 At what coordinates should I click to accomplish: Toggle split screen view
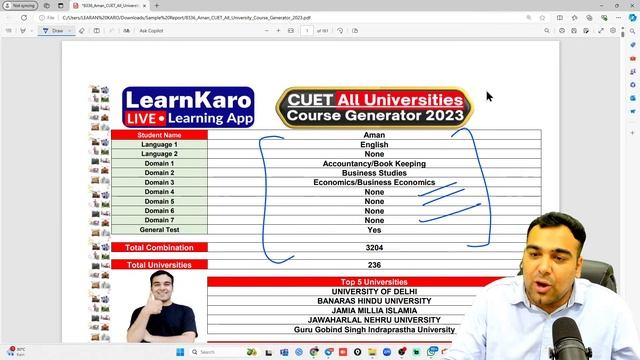560,18
